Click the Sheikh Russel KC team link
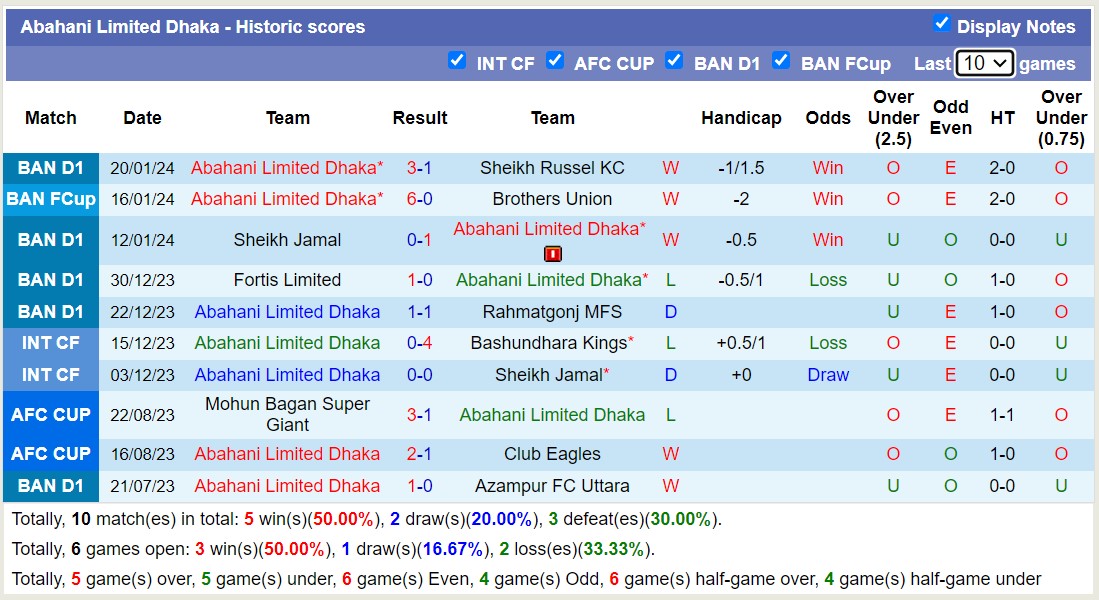This screenshot has width=1099, height=600. click(x=553, y=167)
